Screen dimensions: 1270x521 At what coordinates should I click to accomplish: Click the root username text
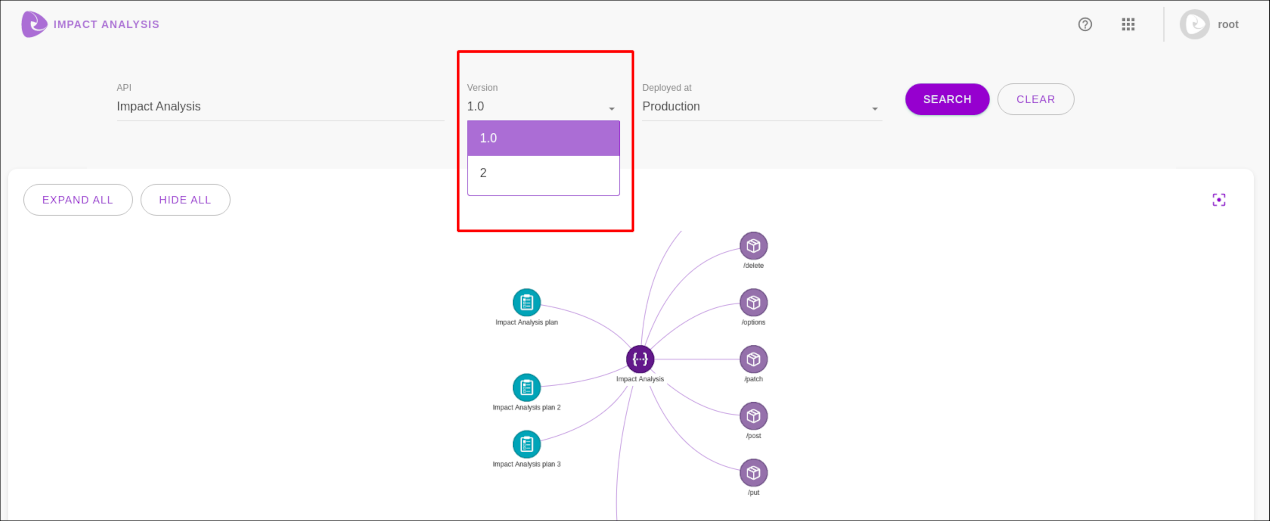(x=1228, y=24)
